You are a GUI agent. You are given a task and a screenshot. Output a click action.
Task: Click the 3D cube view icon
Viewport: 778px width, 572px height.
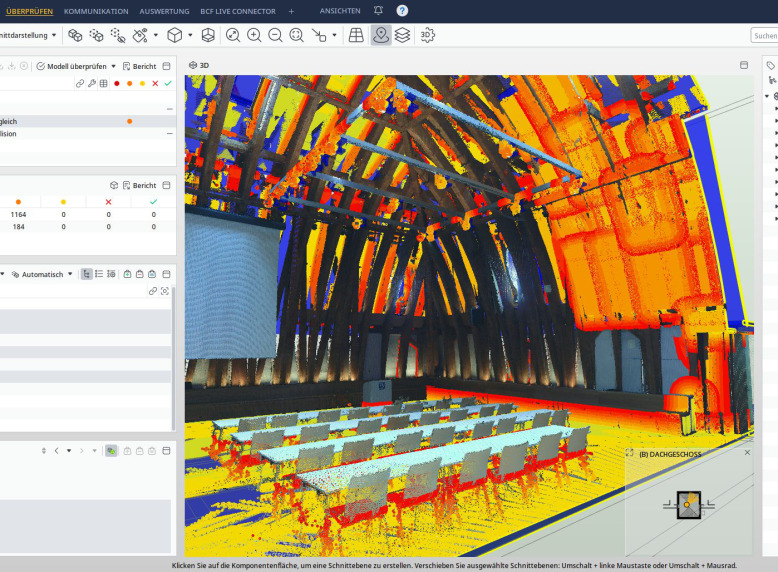click(x=175, y=35)
